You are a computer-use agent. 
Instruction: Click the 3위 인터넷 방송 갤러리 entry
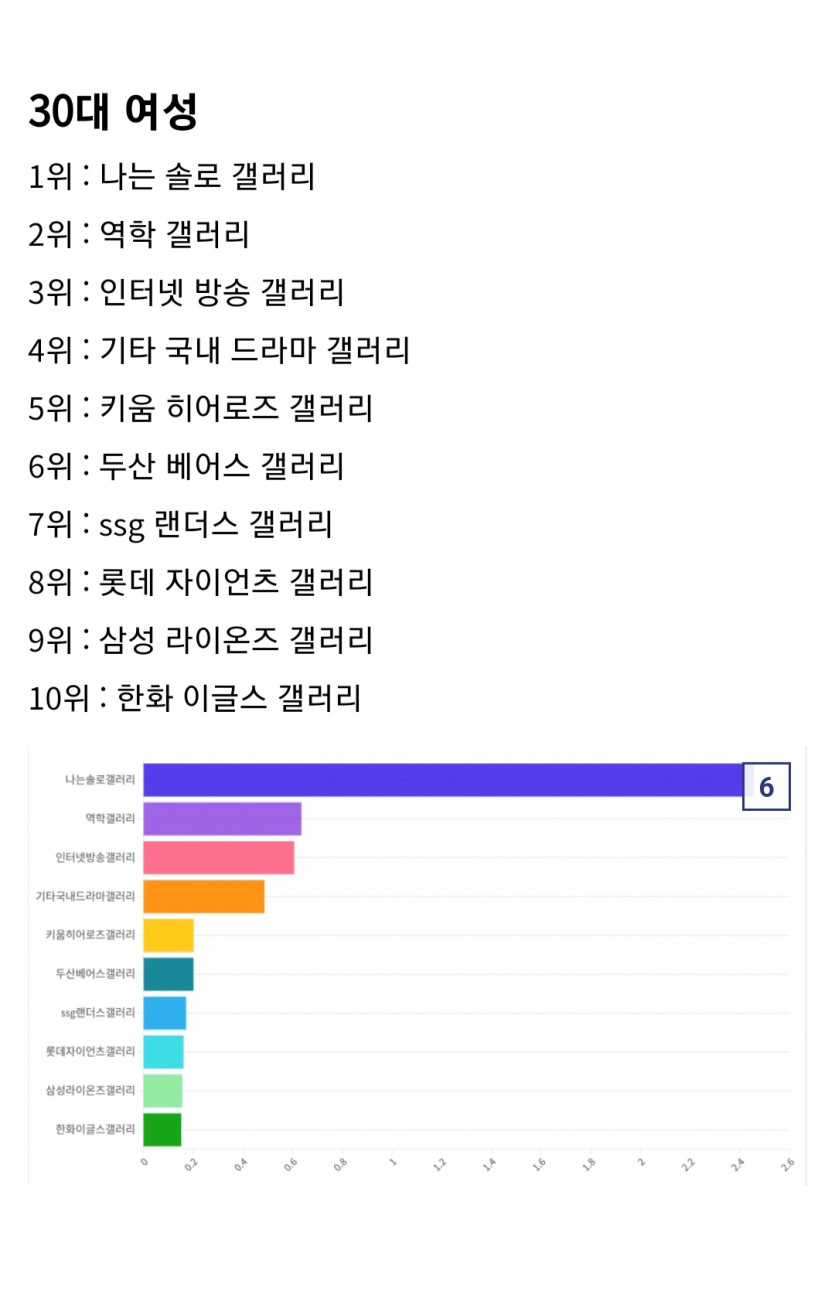click(186, 293)
